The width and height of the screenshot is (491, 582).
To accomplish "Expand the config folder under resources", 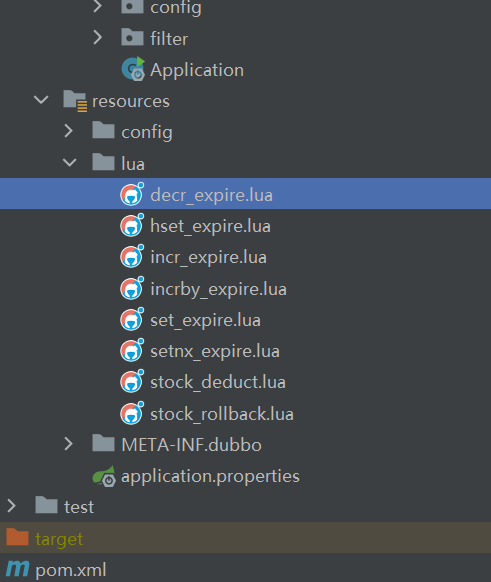I will [x=69, y=131].
